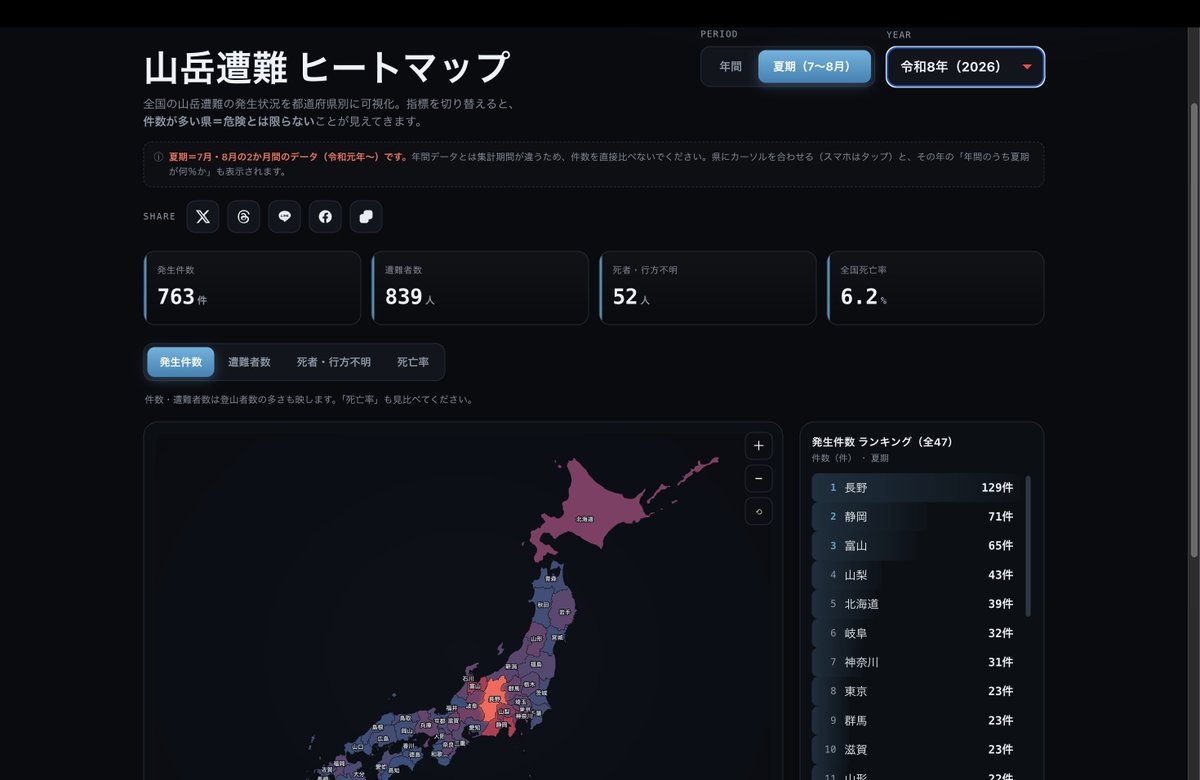Open the 令和8年（2026） year dropdown
Viewport: 1200px width, 780px height.
966,67
